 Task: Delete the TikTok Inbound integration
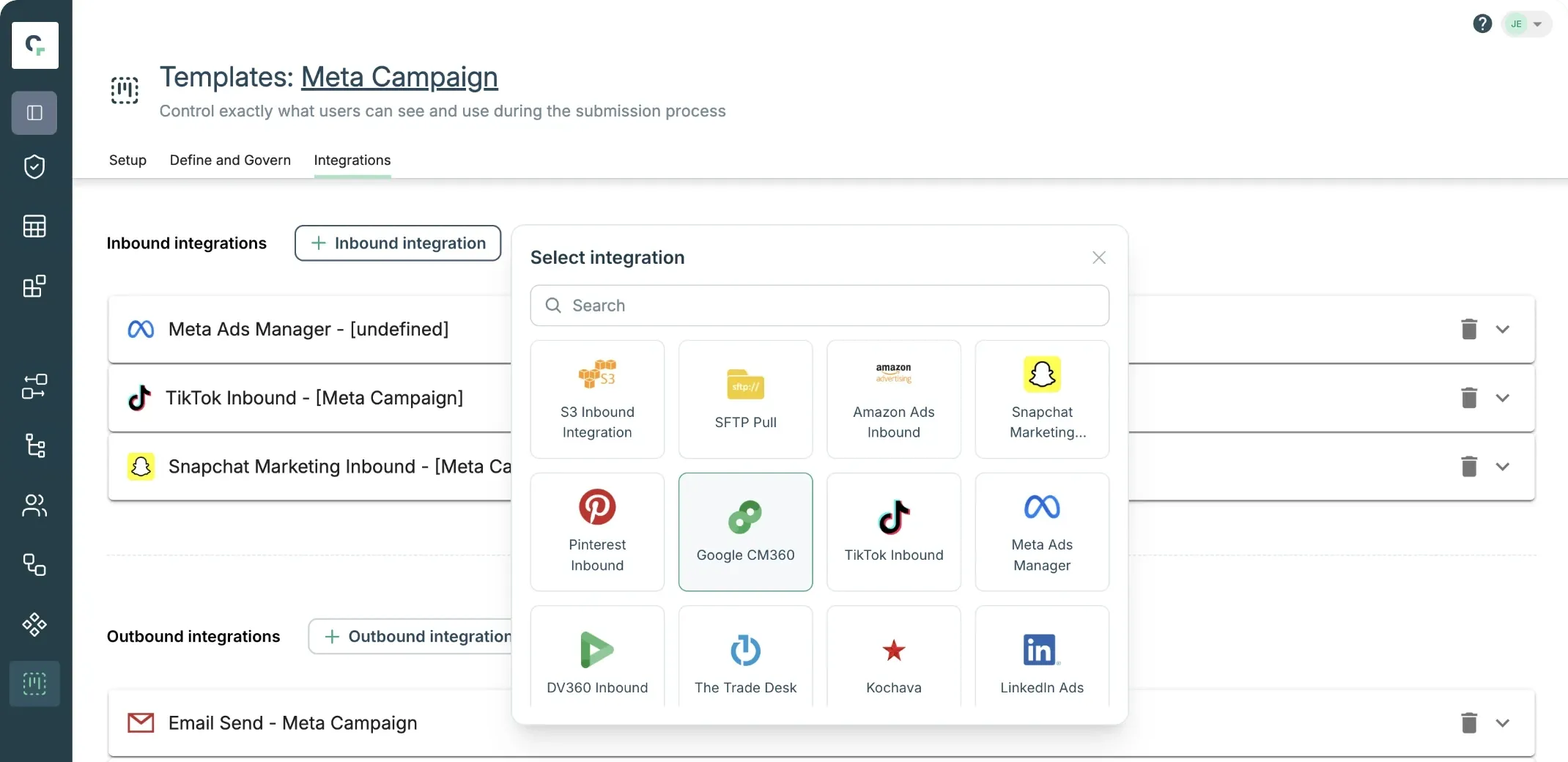[1469, 398]
